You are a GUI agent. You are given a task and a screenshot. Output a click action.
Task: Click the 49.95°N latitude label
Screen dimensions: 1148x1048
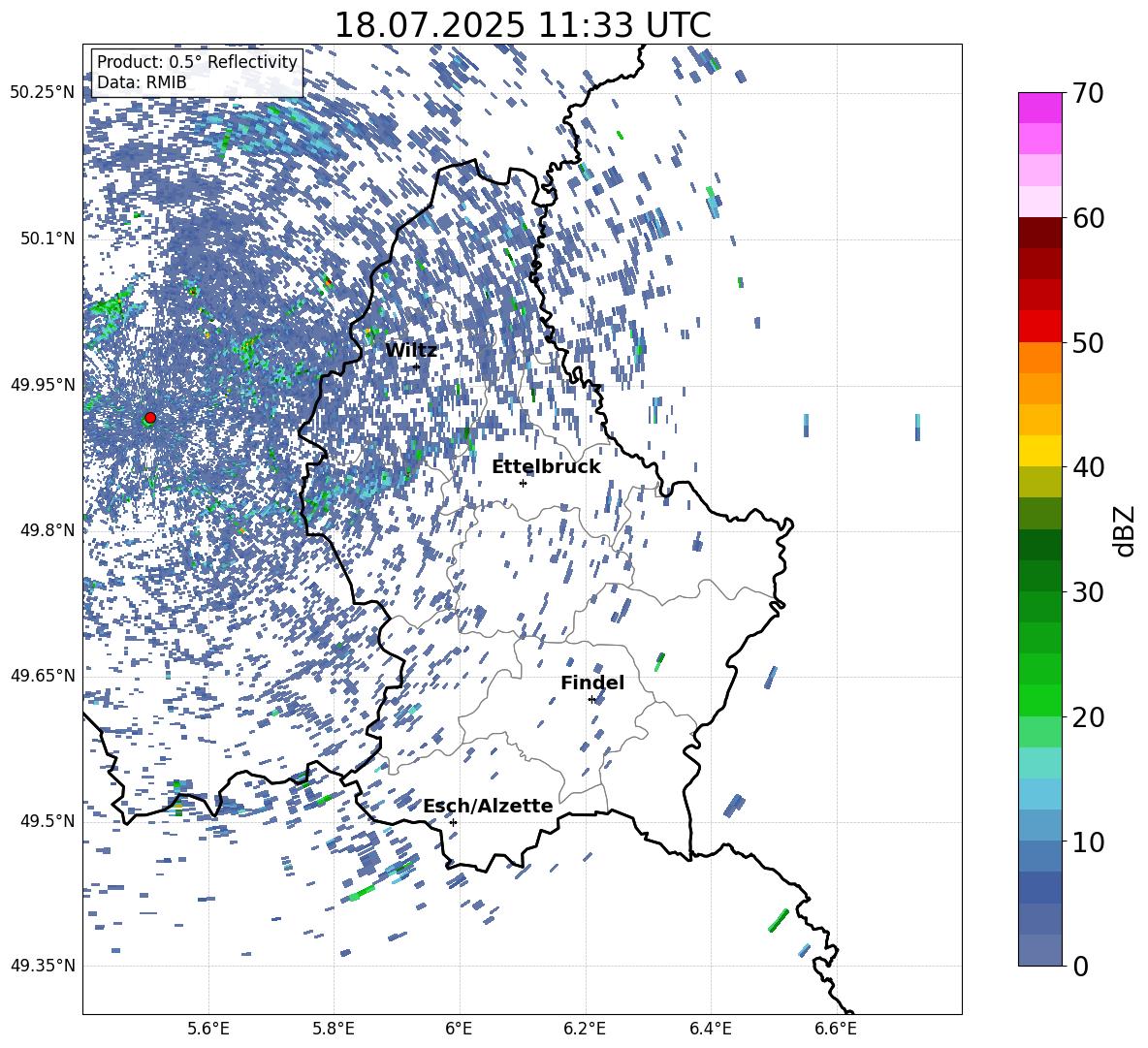pyautogui.click(x=43, y=384)
